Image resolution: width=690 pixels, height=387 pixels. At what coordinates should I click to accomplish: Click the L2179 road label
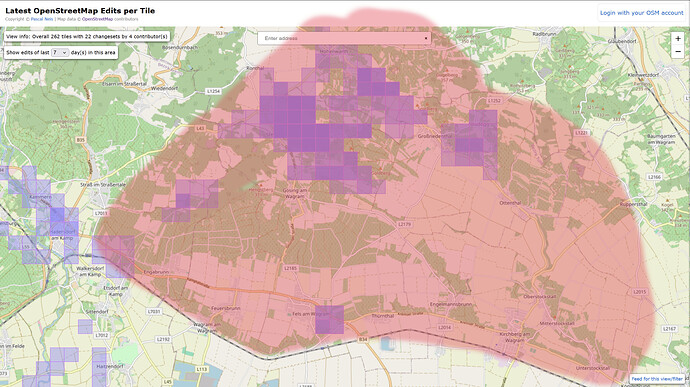click(x=404, y=224)
